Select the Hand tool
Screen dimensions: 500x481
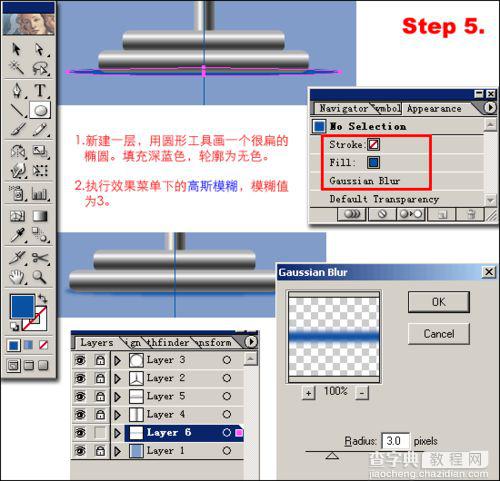[x=17, y=276]
